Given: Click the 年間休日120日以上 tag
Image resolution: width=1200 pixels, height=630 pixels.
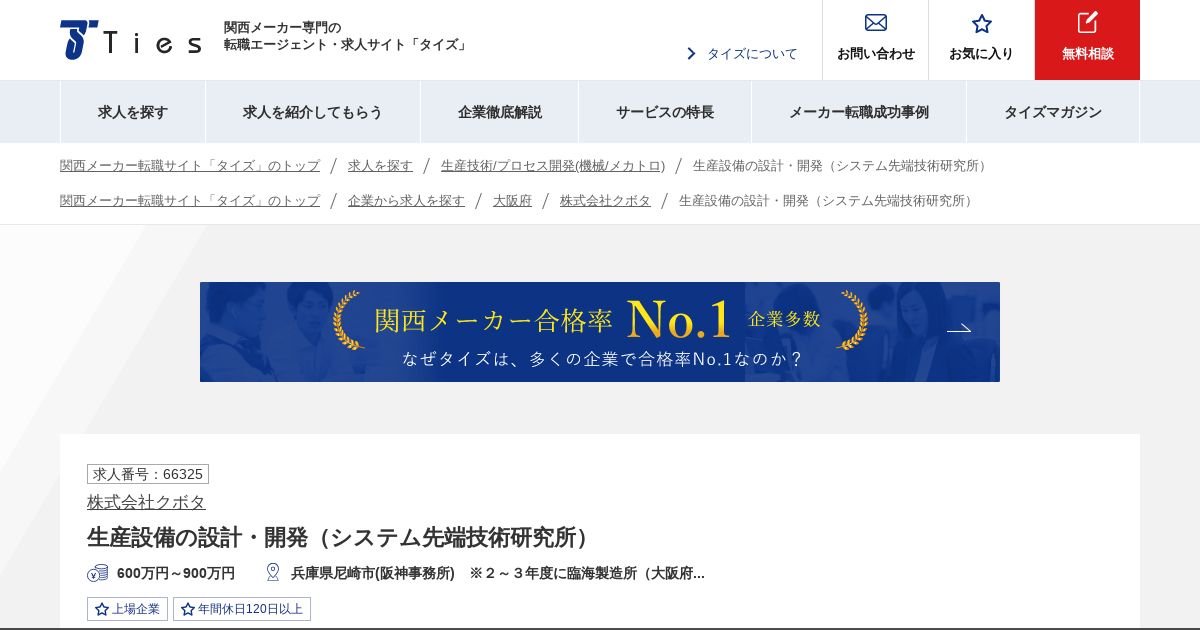Looking at the screenshot, I should (x=242, y=609).
